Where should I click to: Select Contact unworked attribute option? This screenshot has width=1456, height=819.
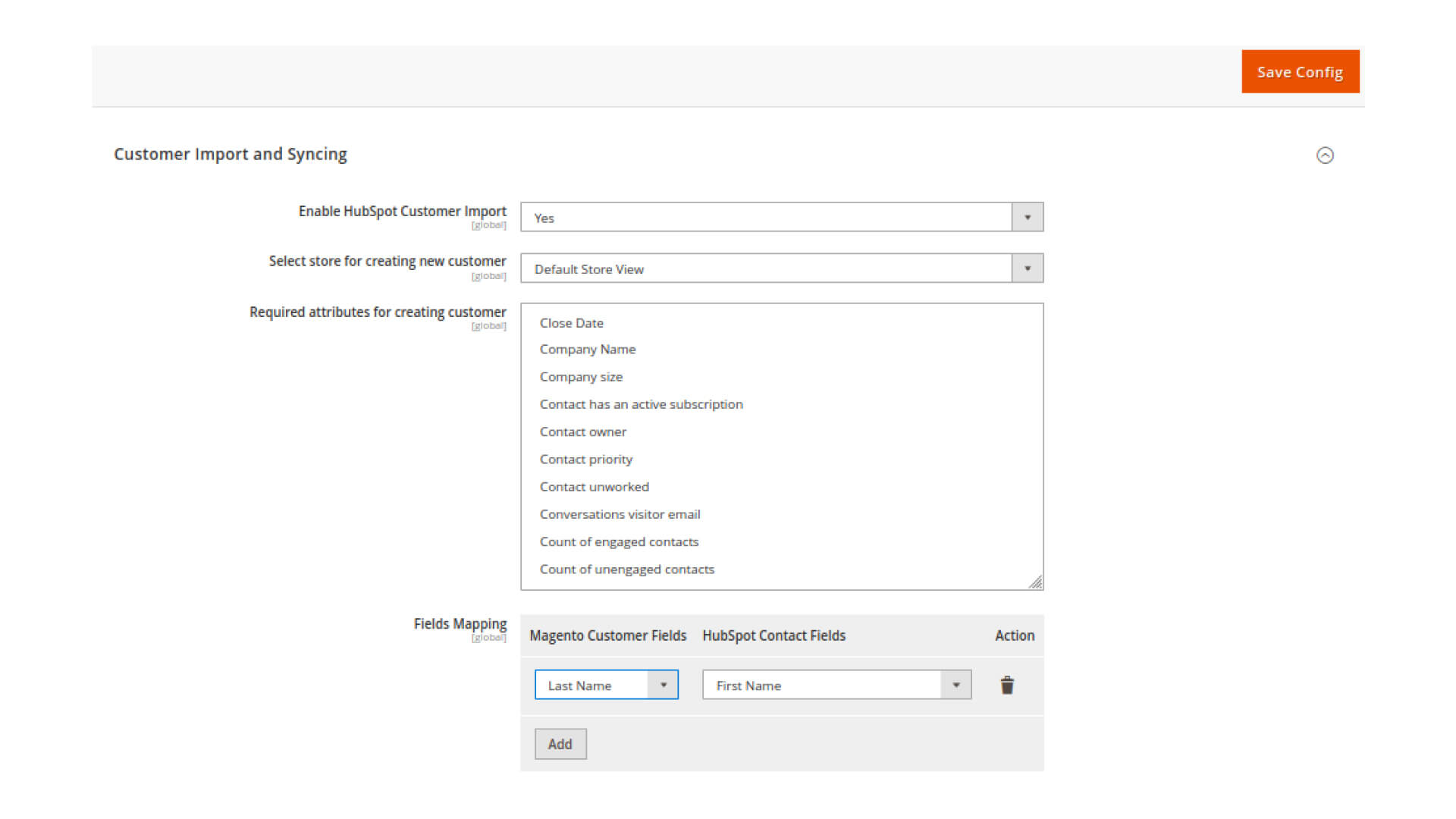click(x=594, y=487)
